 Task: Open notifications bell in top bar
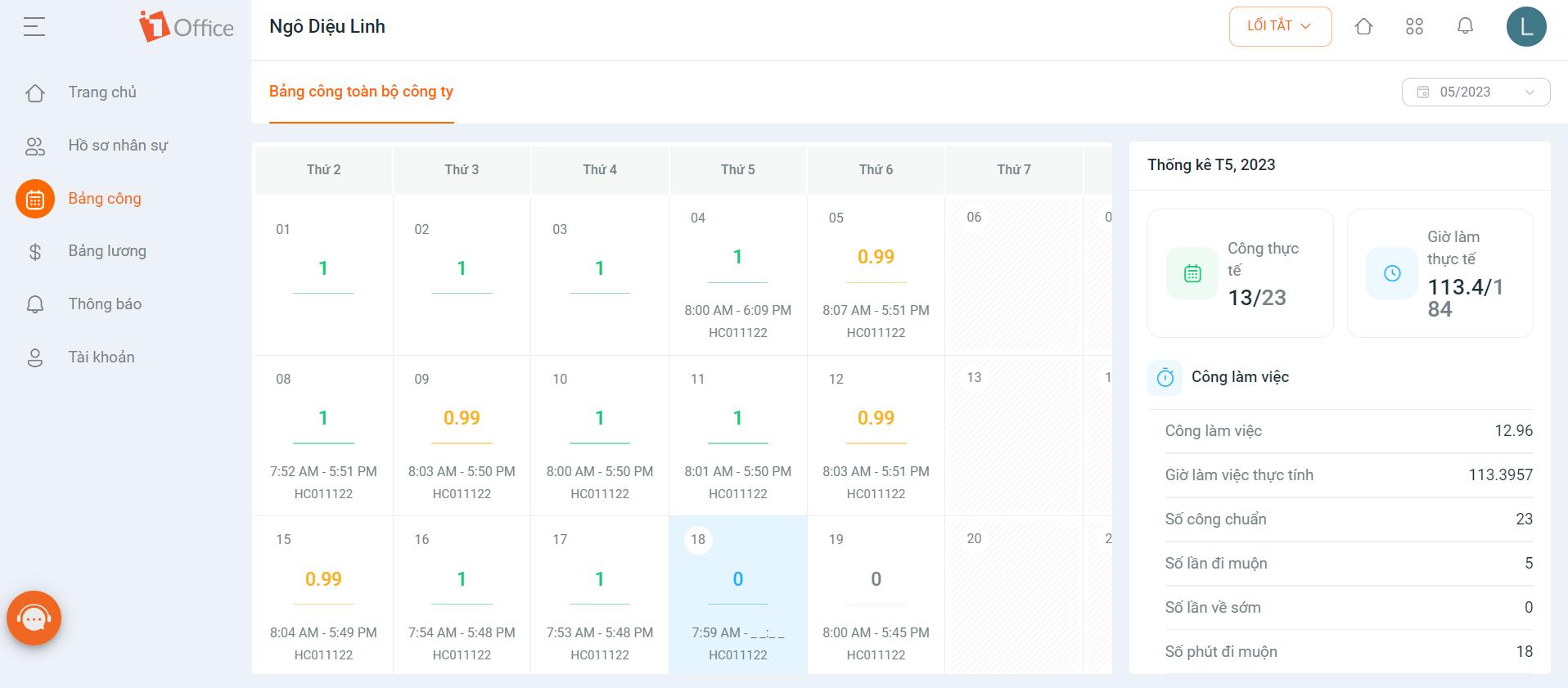1465,27
